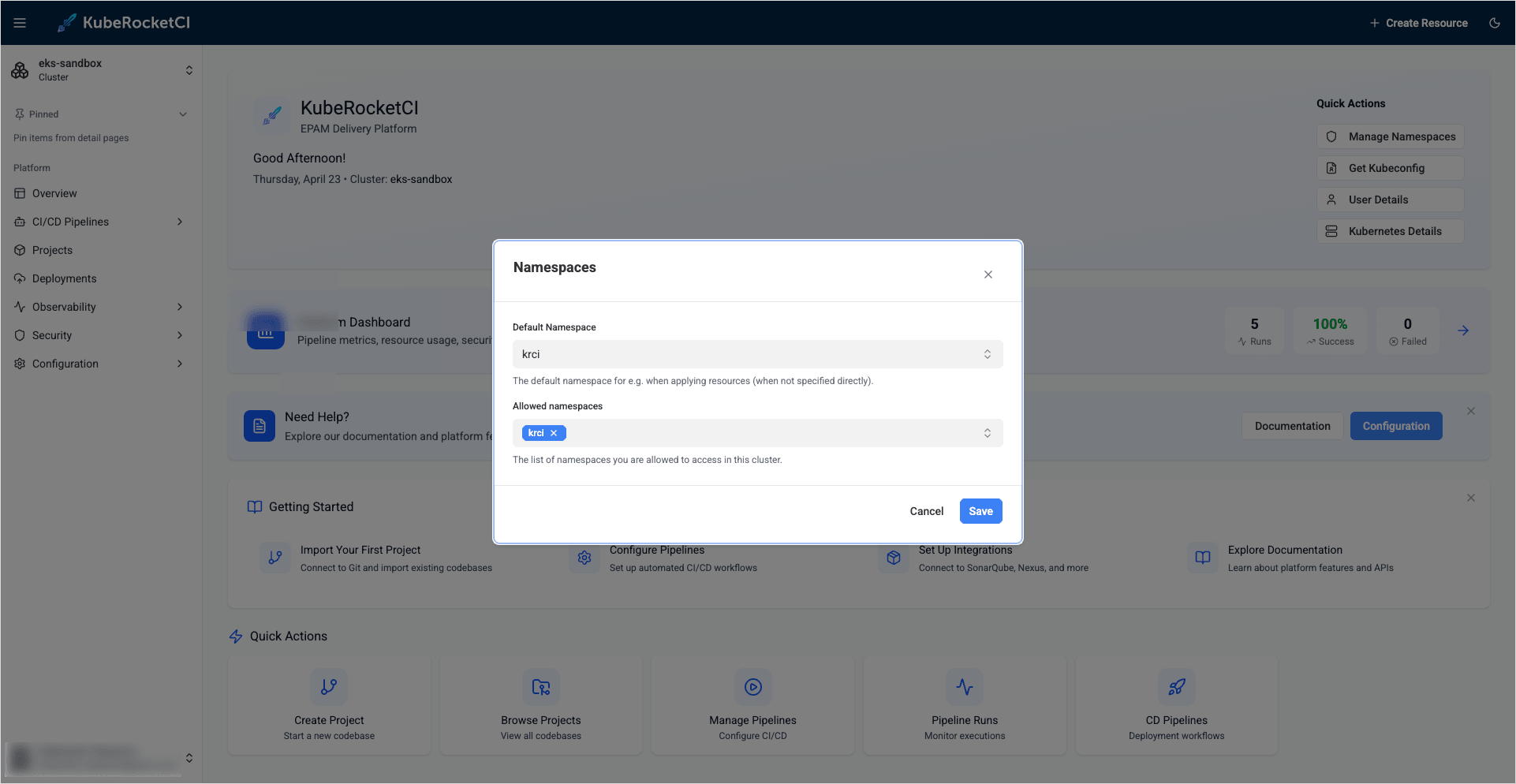This screenshot has height=784, width=1516.
Task: Save the namespace settings
Action: point(980,510)
